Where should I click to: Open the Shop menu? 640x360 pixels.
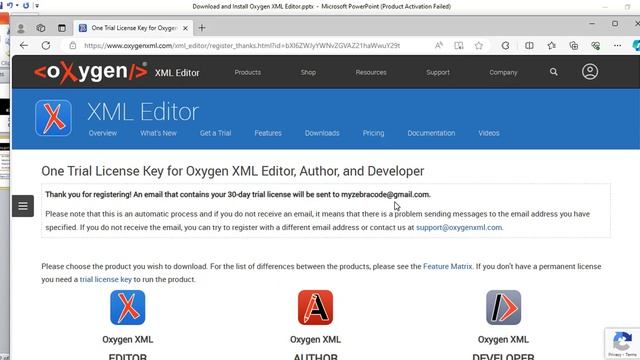[308, 72]
